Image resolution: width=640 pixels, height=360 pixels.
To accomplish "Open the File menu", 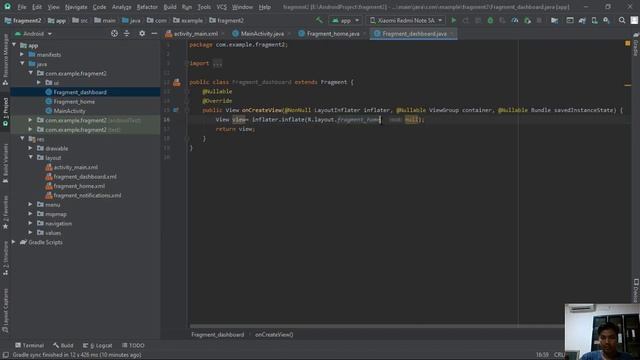I will (22, 7).
